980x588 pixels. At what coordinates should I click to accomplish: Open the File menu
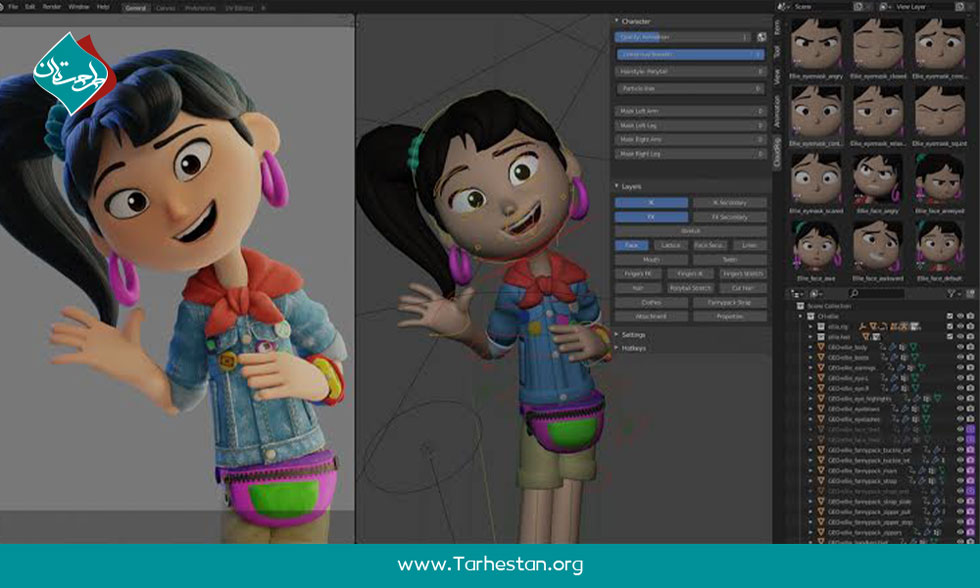(13, 6)
